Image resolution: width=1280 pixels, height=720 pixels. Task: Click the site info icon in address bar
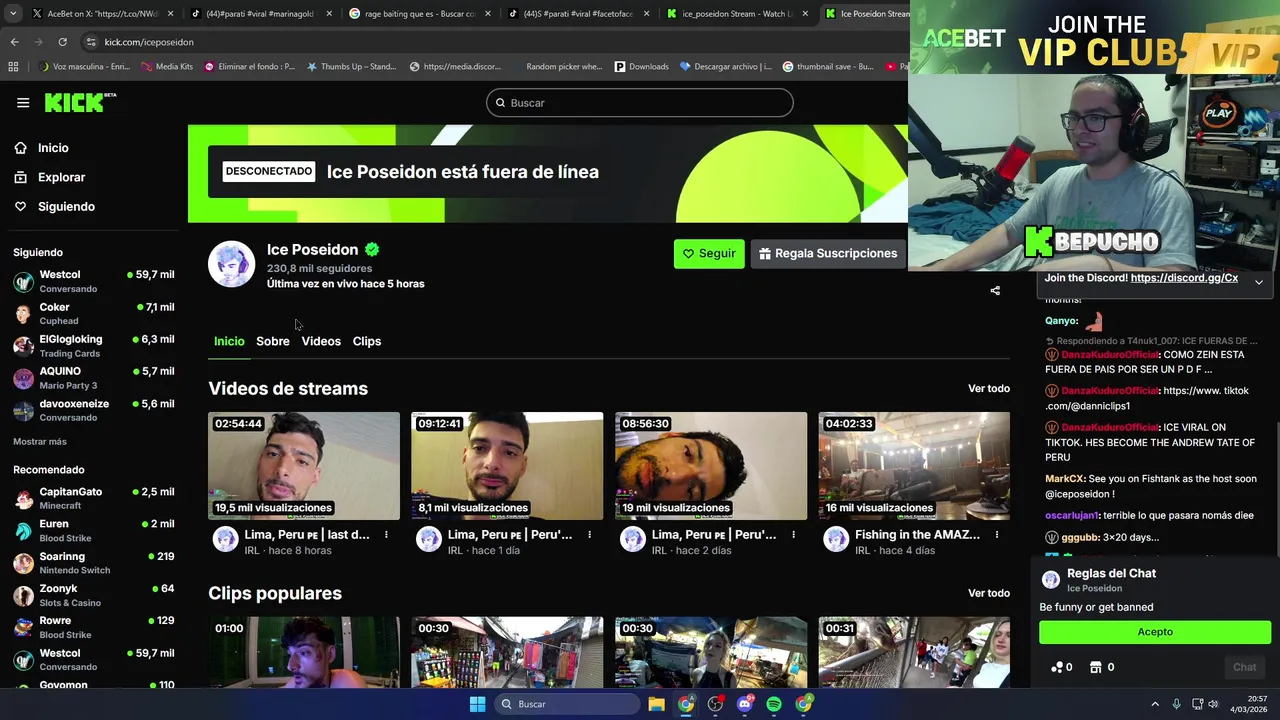[91, 42]
